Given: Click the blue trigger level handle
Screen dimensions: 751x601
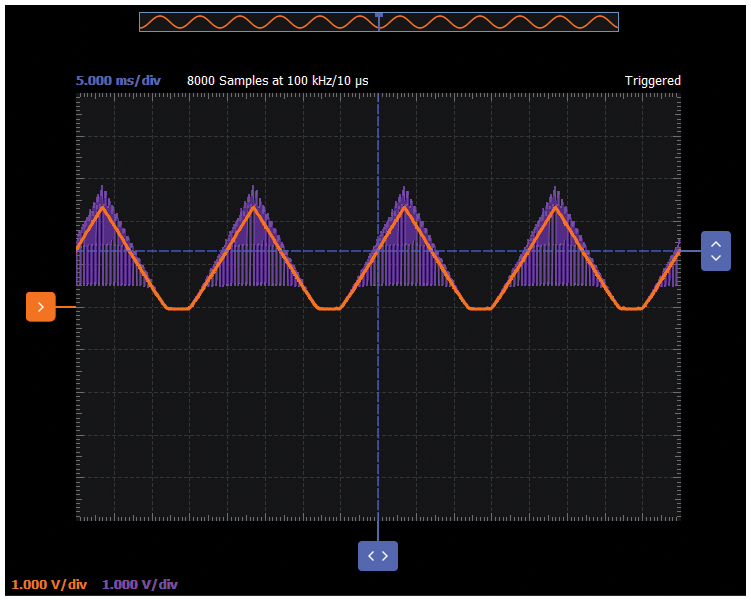Looking at the screenshot, I should coord(715,251).
